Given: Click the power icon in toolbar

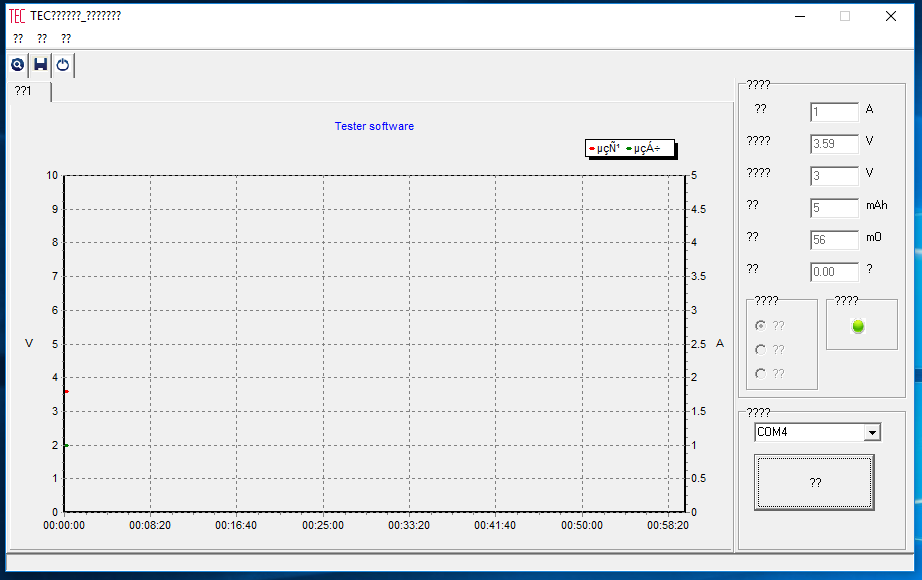Looking at the screenshot, I should click(63, 65).
